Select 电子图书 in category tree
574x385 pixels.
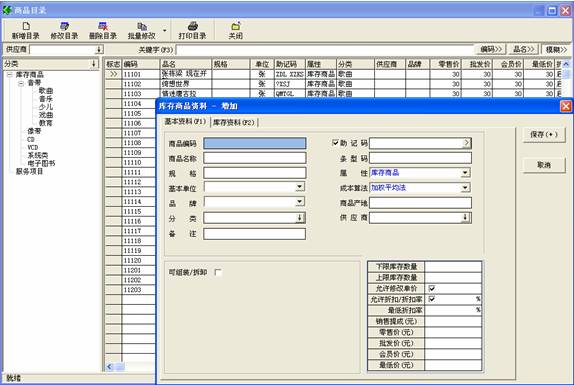pyautogui.click(x=41, y=163)
